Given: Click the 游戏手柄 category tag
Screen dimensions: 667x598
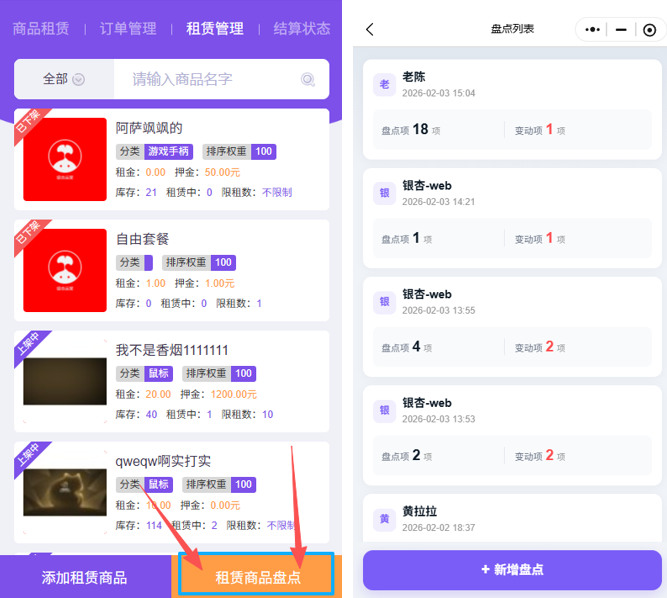Looking at the screenshot, I should pyautogui.click(x=168, y=151).
